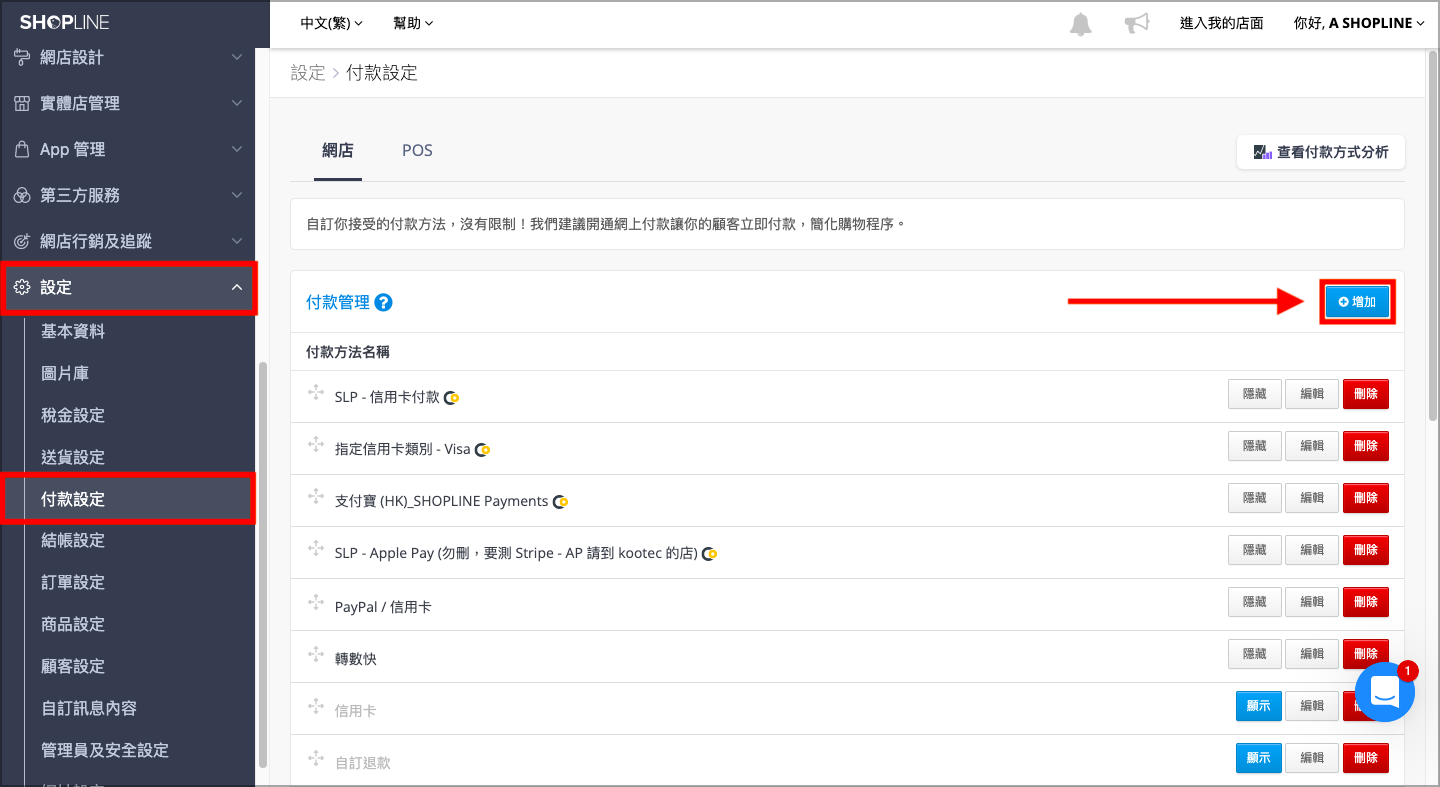The width and height of the screenshot is (1440, 787).
Task: Click the drag handle for 指定信用卡類別 - Visa
Action: (x=316, y=445)
